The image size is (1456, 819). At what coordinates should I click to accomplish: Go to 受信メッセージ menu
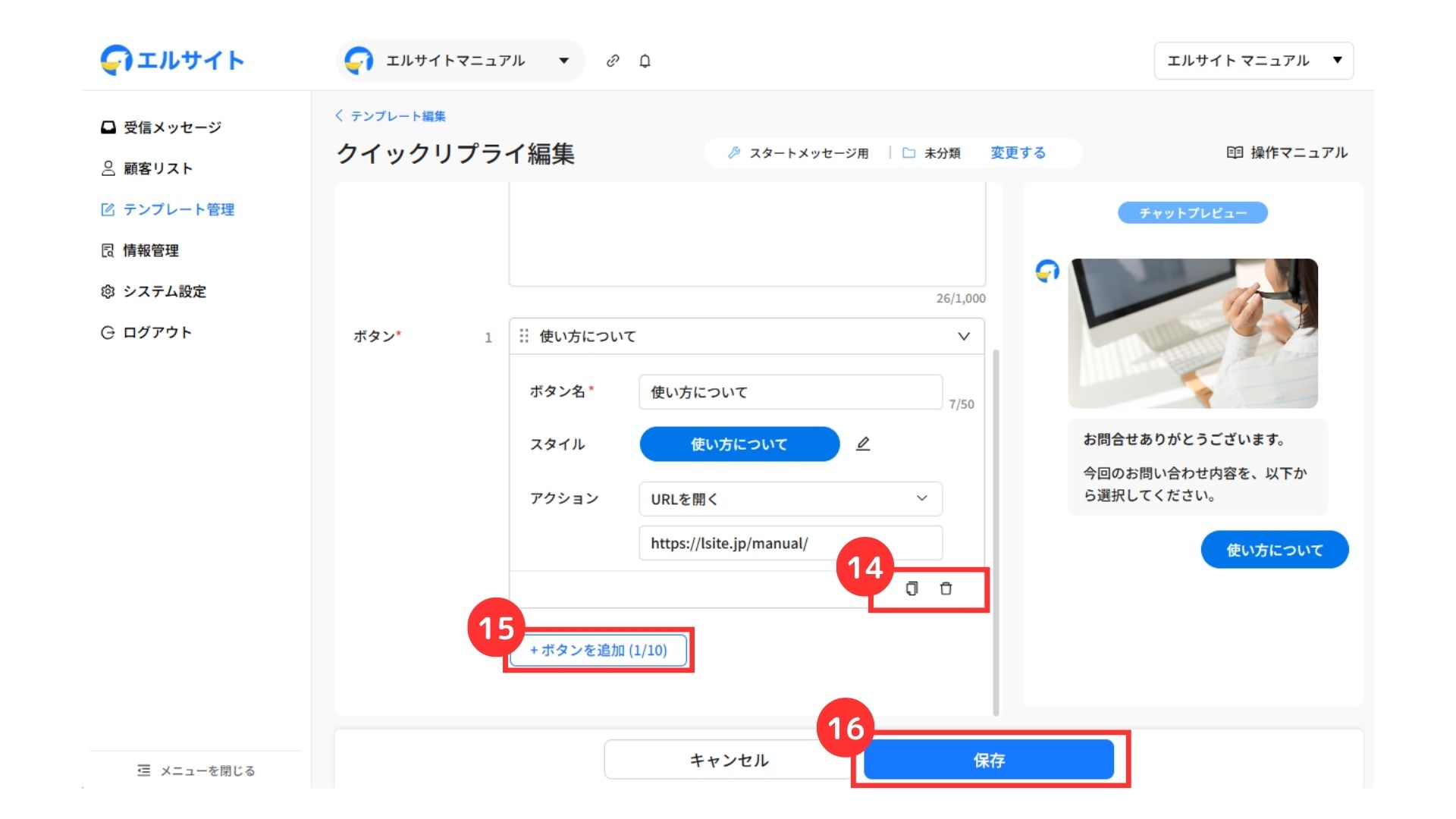pyautogui.click(x=162, y=127)
